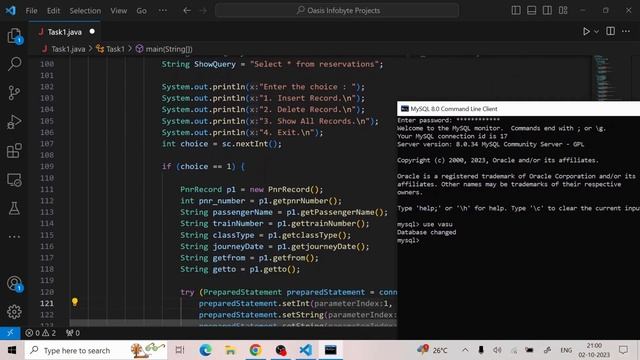Open the Source Control view
640x360 pixels.
point(14,93)
